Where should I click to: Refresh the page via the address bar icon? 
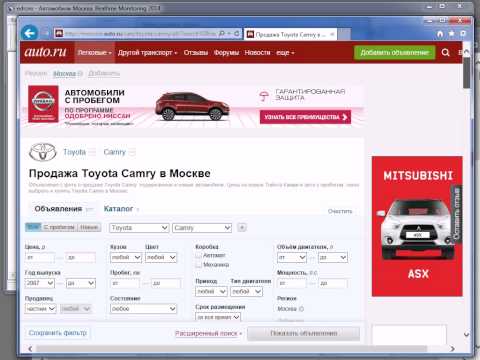237,34
